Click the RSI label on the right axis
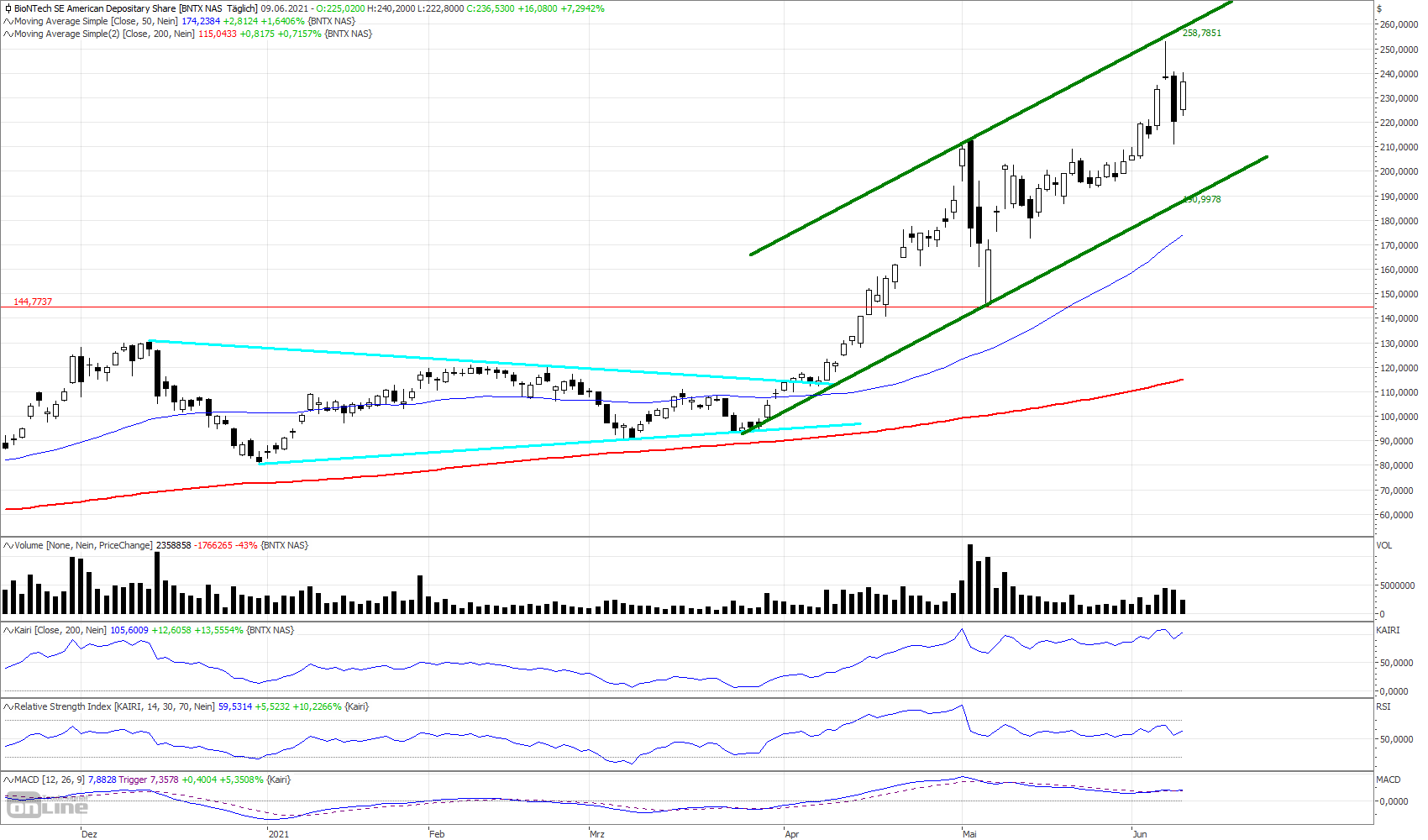The image size is (1428, 840). (x=1383, y=706)
